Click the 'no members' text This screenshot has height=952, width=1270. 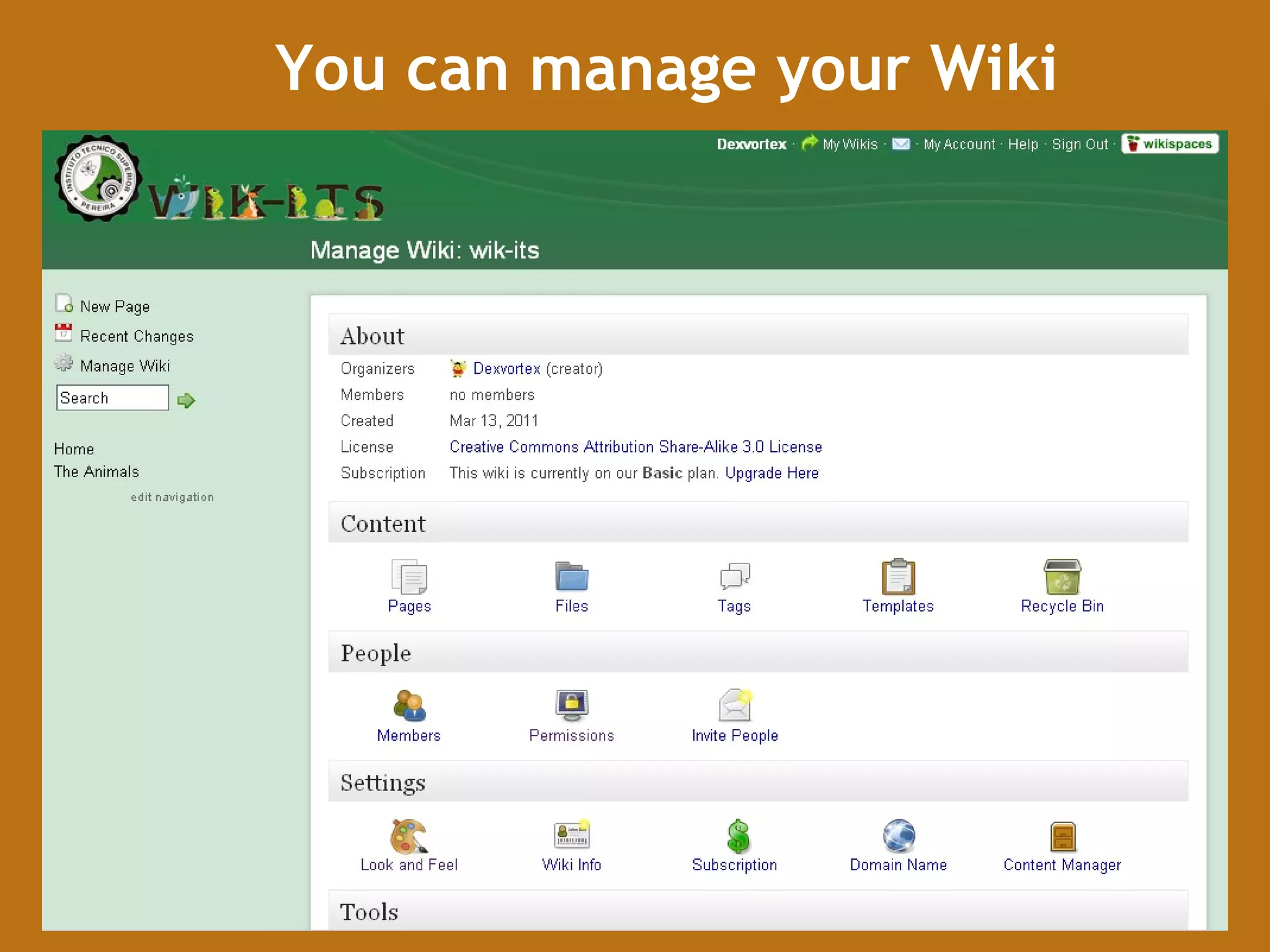click(x=492, y=395)
